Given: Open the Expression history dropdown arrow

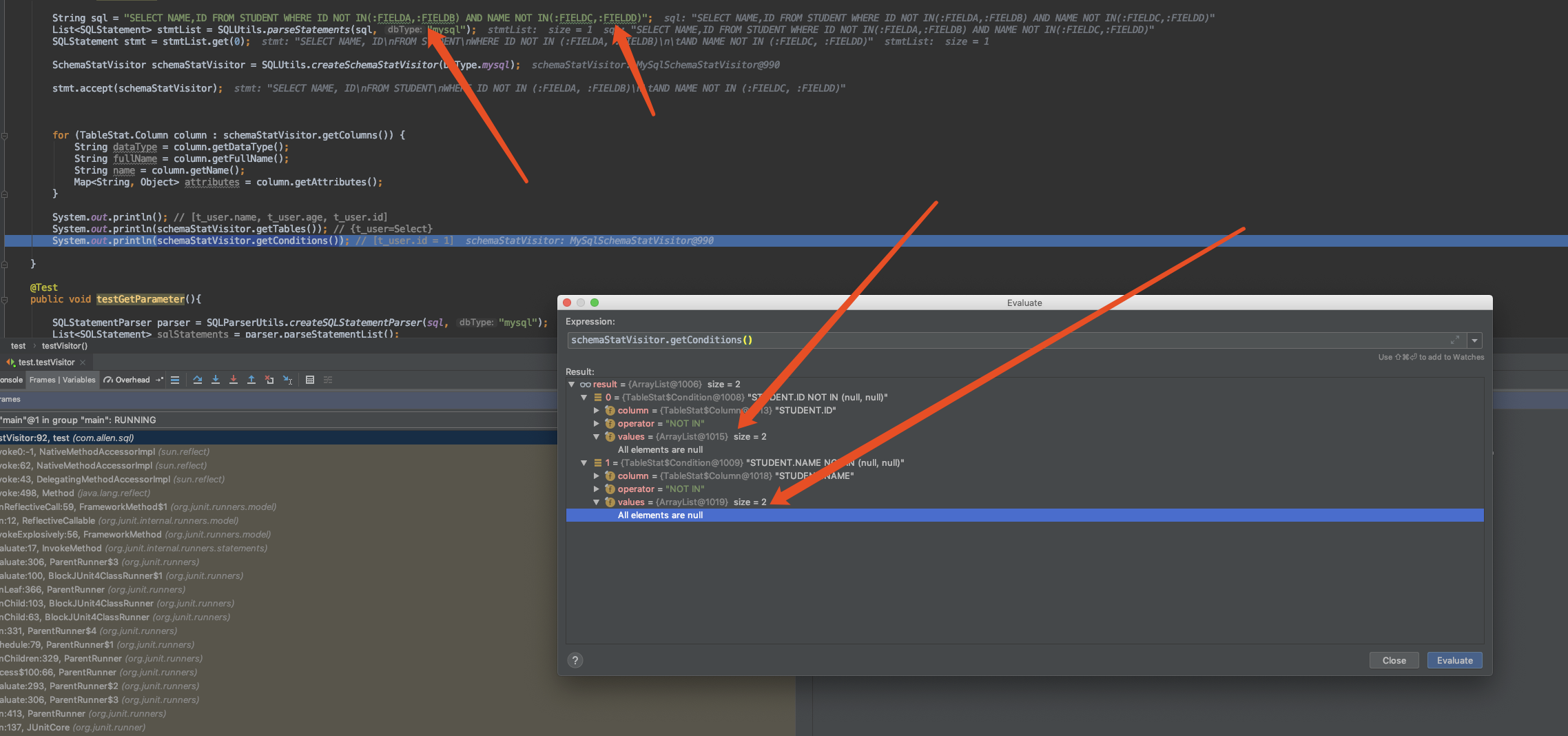Looking at the screenshot, I should (x=1475, y=340).
